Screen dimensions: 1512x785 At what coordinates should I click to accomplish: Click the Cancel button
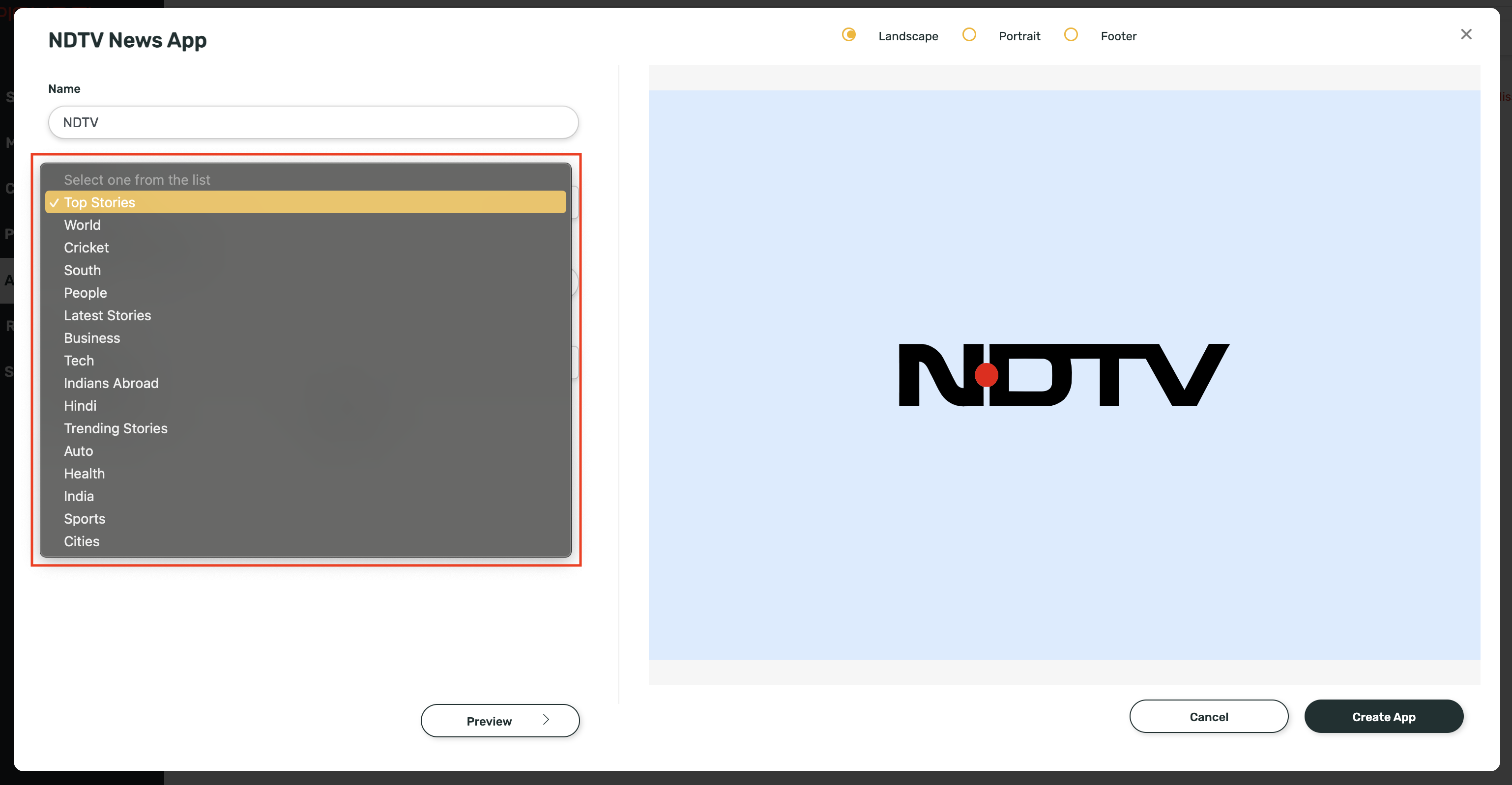[1209, 716]
